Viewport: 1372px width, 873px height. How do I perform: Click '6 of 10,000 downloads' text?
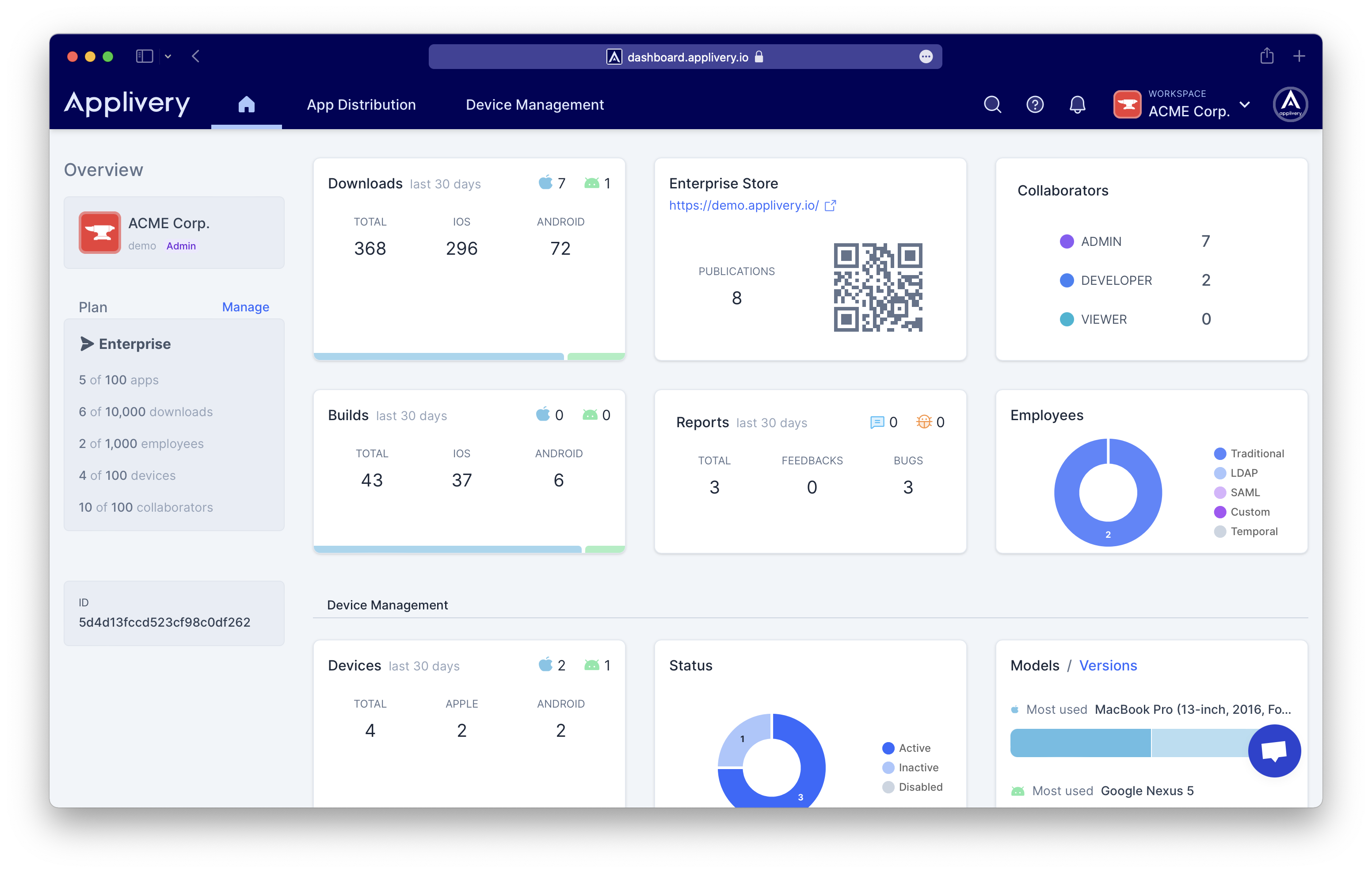(145, 412)
